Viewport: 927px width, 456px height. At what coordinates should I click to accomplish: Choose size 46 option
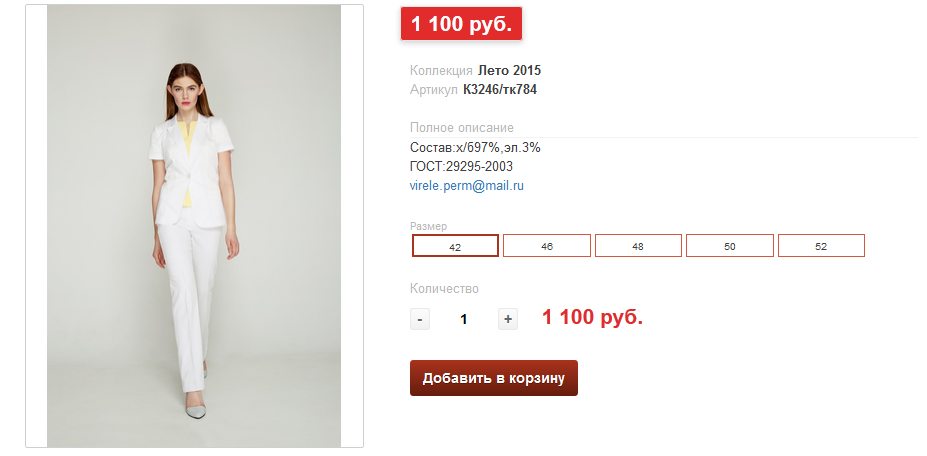(547, 245)
